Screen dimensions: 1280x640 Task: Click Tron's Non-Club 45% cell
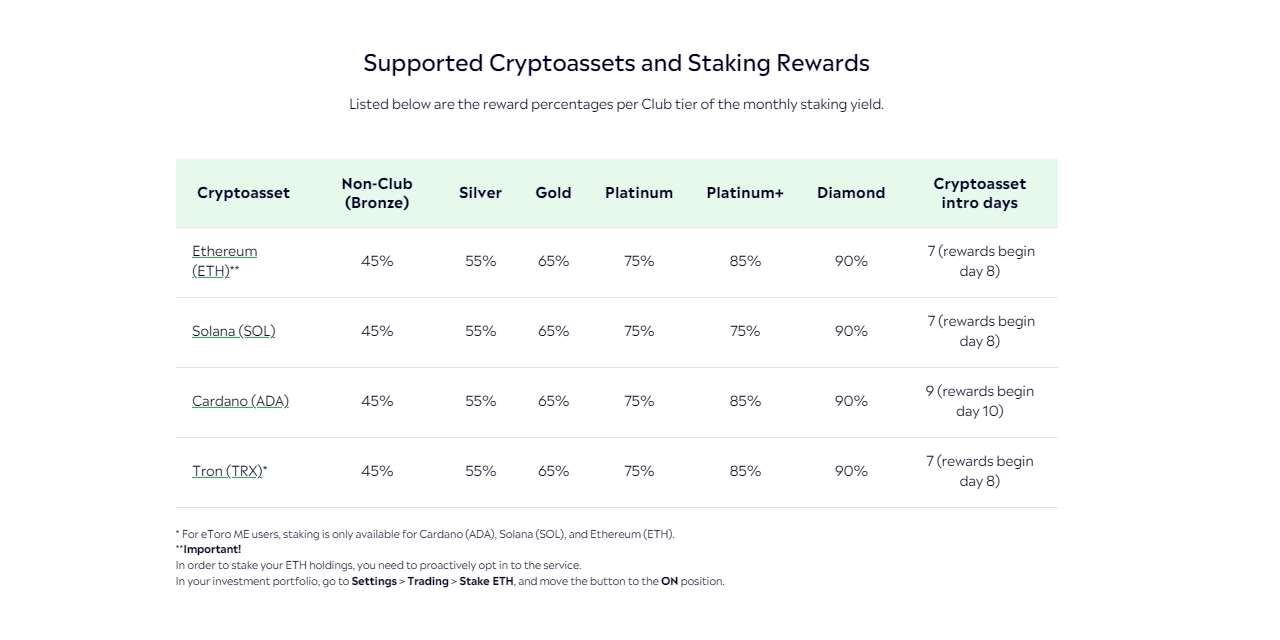coord(377,471)
